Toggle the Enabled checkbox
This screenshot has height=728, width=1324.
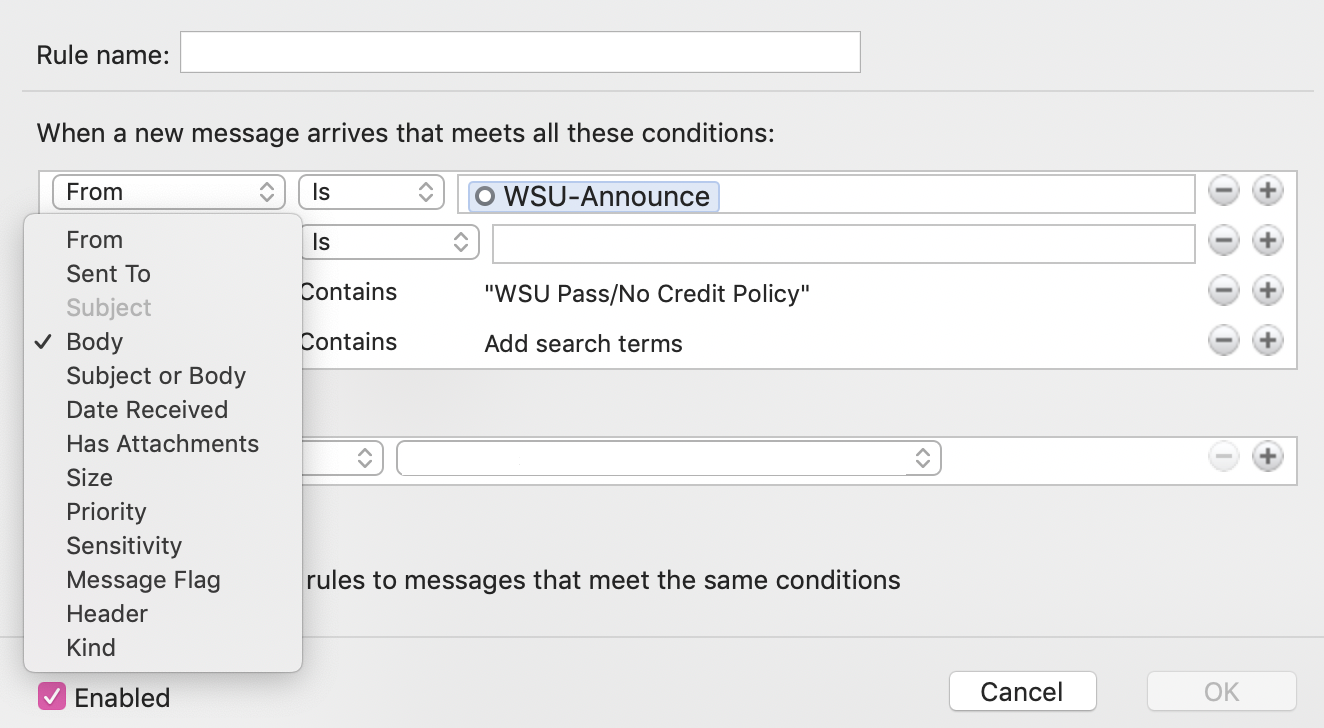click(x=52, y=696)
